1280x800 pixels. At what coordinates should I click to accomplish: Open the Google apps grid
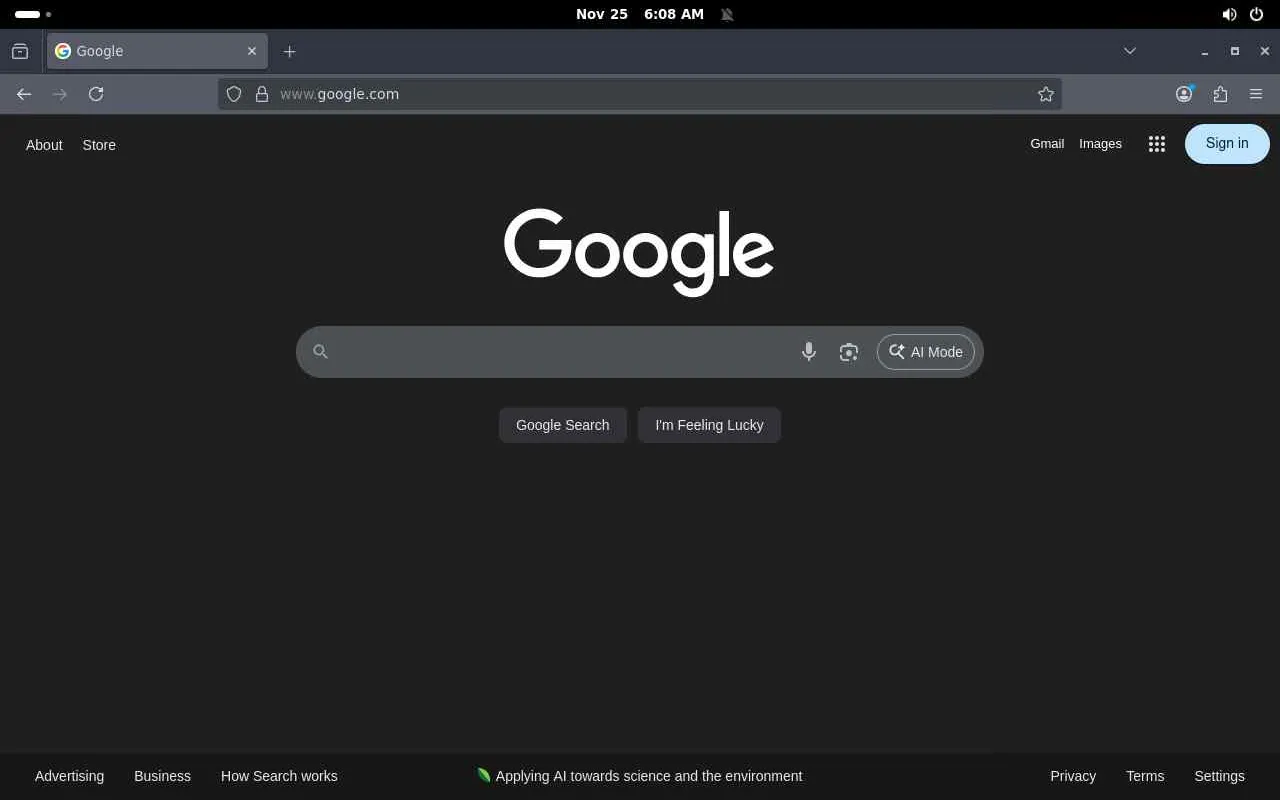point(1157,144)
